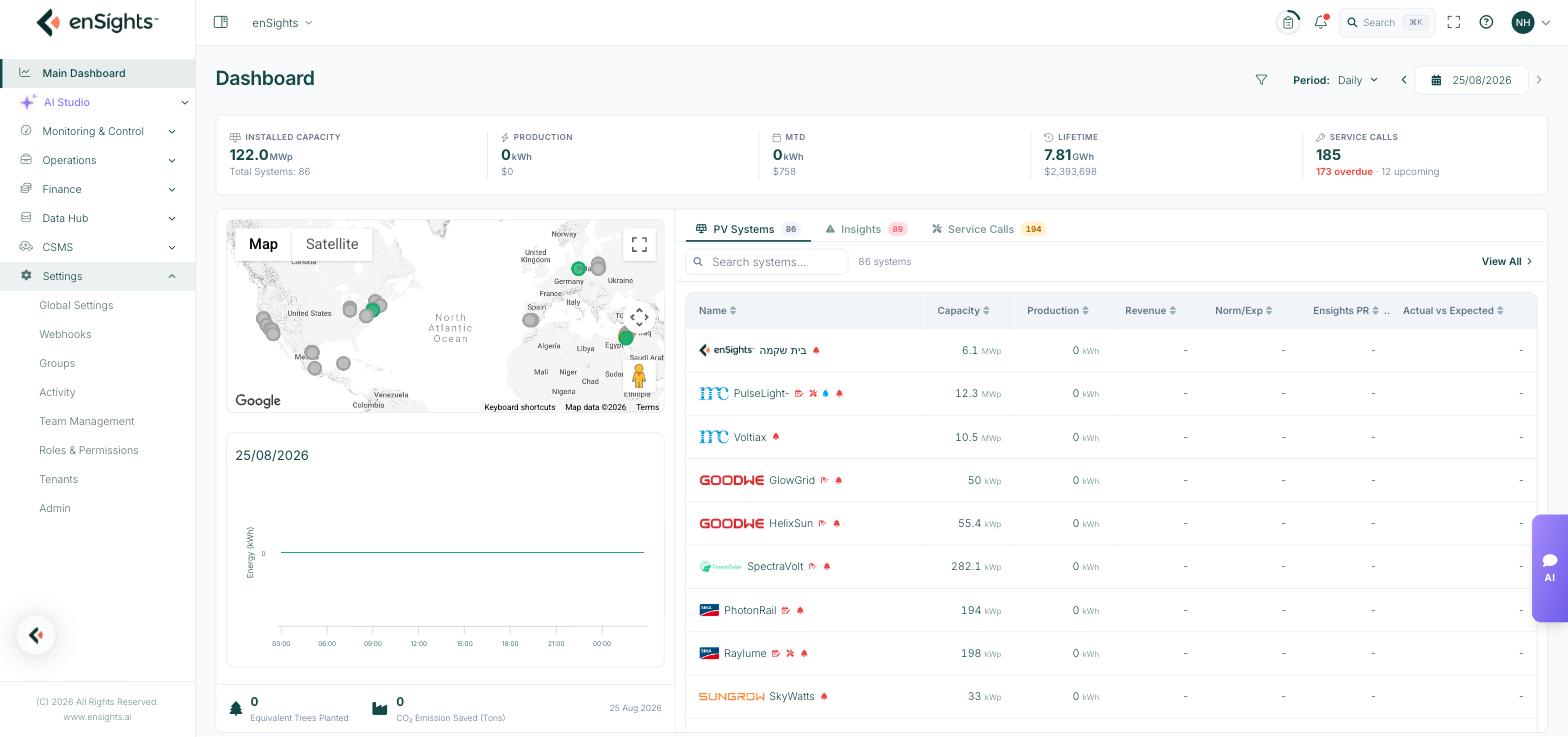1568x737 pixels.
Task: Toggle the sidebar panel icon
Action: [221, 22]
